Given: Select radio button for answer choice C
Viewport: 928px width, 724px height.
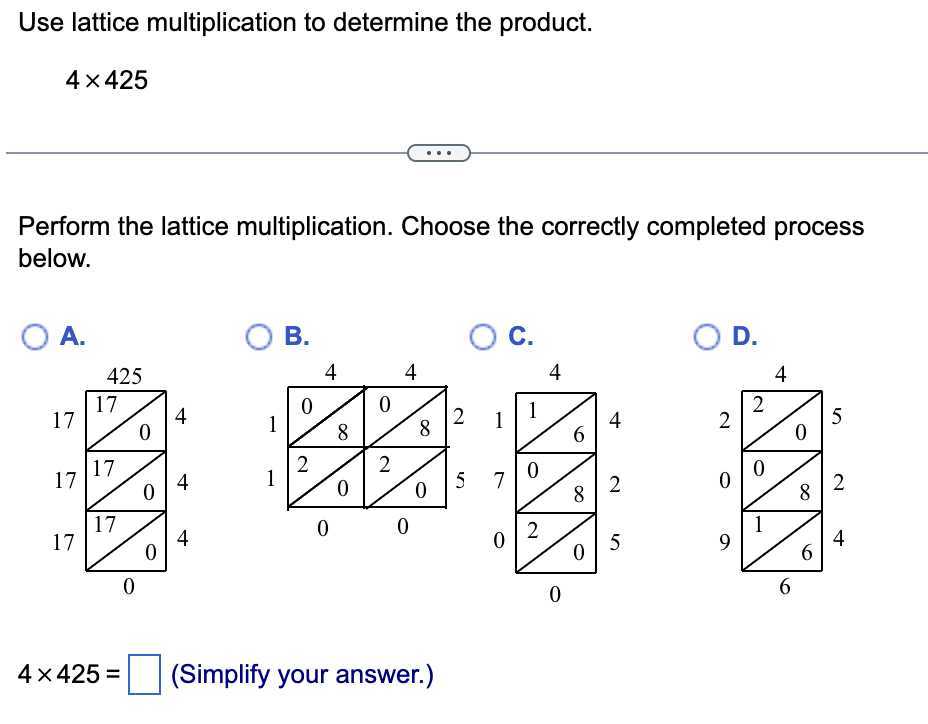Looking at the screenshot, I should click(x=484, y=337).
